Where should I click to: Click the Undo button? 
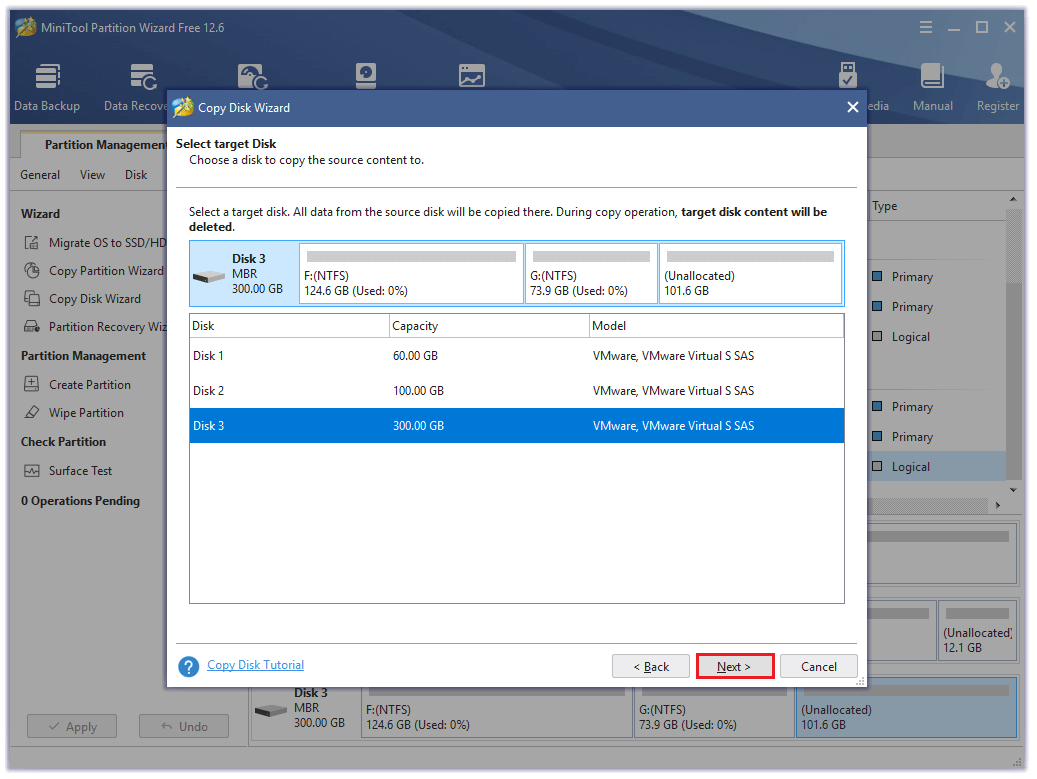[x=184, y=726]
